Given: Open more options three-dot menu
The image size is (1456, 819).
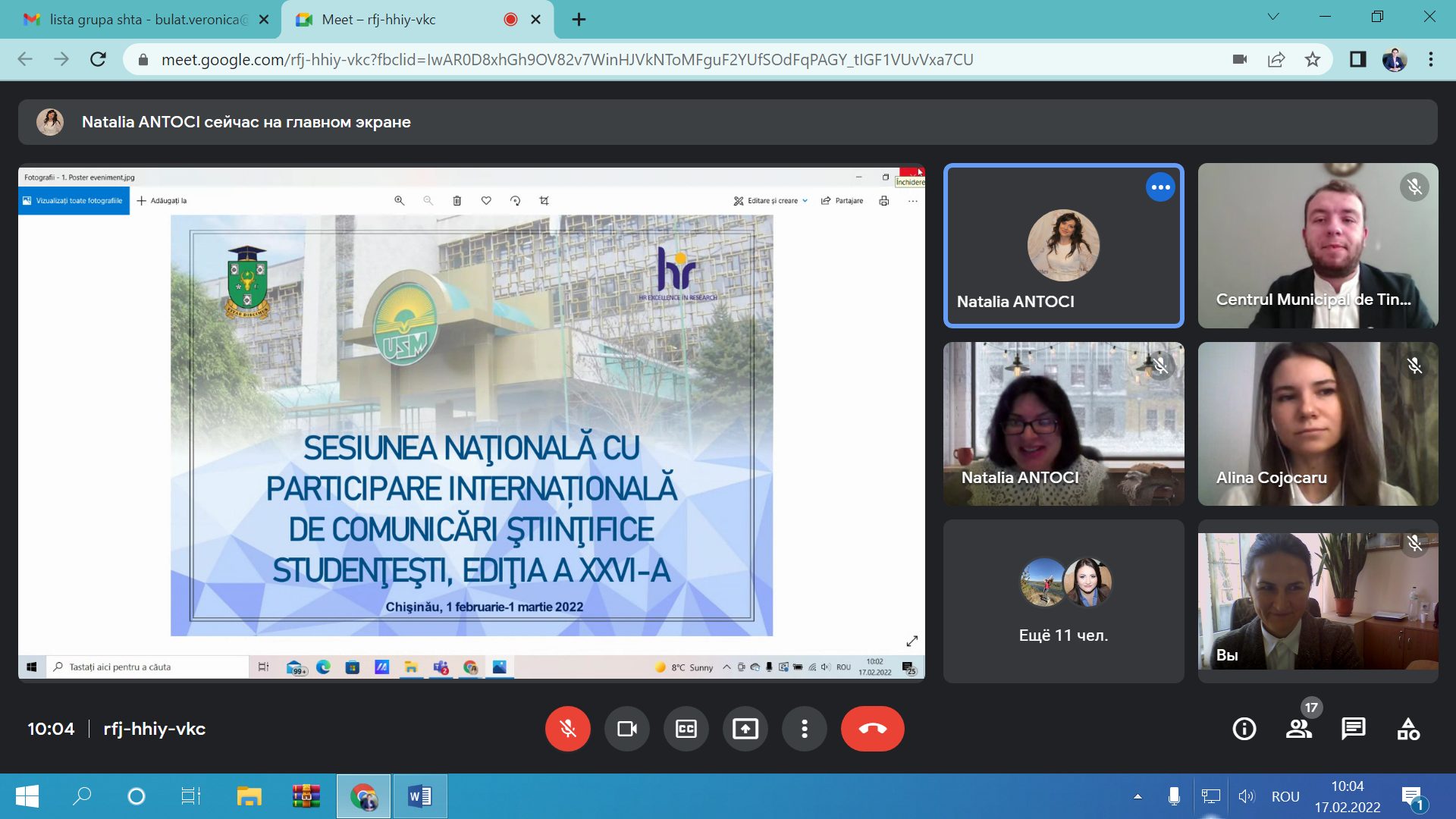Looking at the screenshot, I should point(804,729).
